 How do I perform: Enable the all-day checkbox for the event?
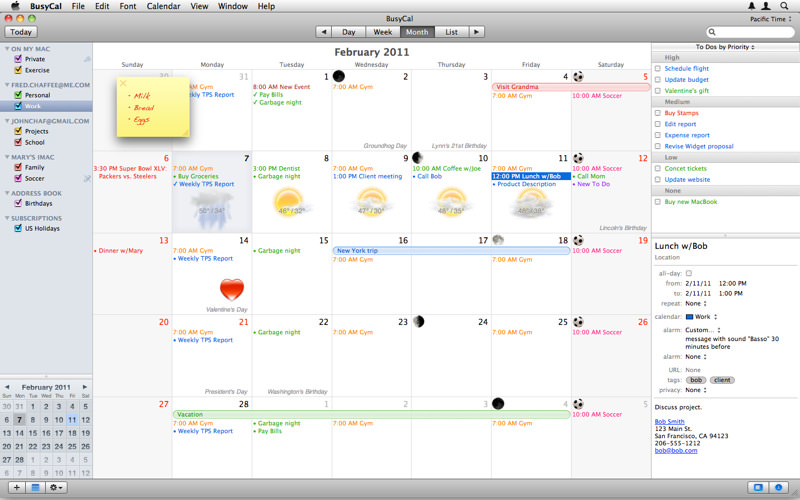coord(688,273)
